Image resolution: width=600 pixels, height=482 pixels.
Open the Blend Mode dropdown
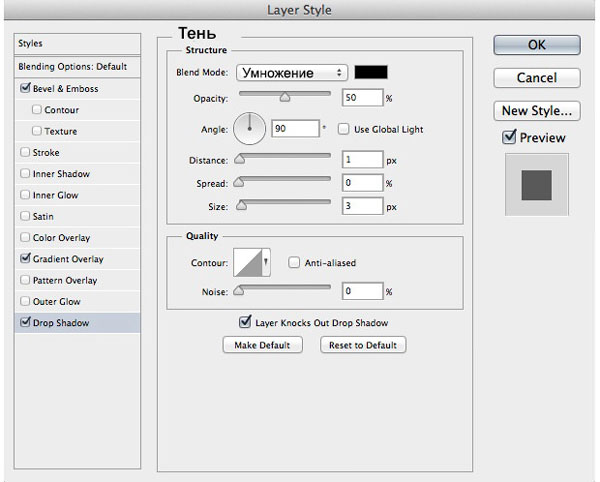[292, 73]
